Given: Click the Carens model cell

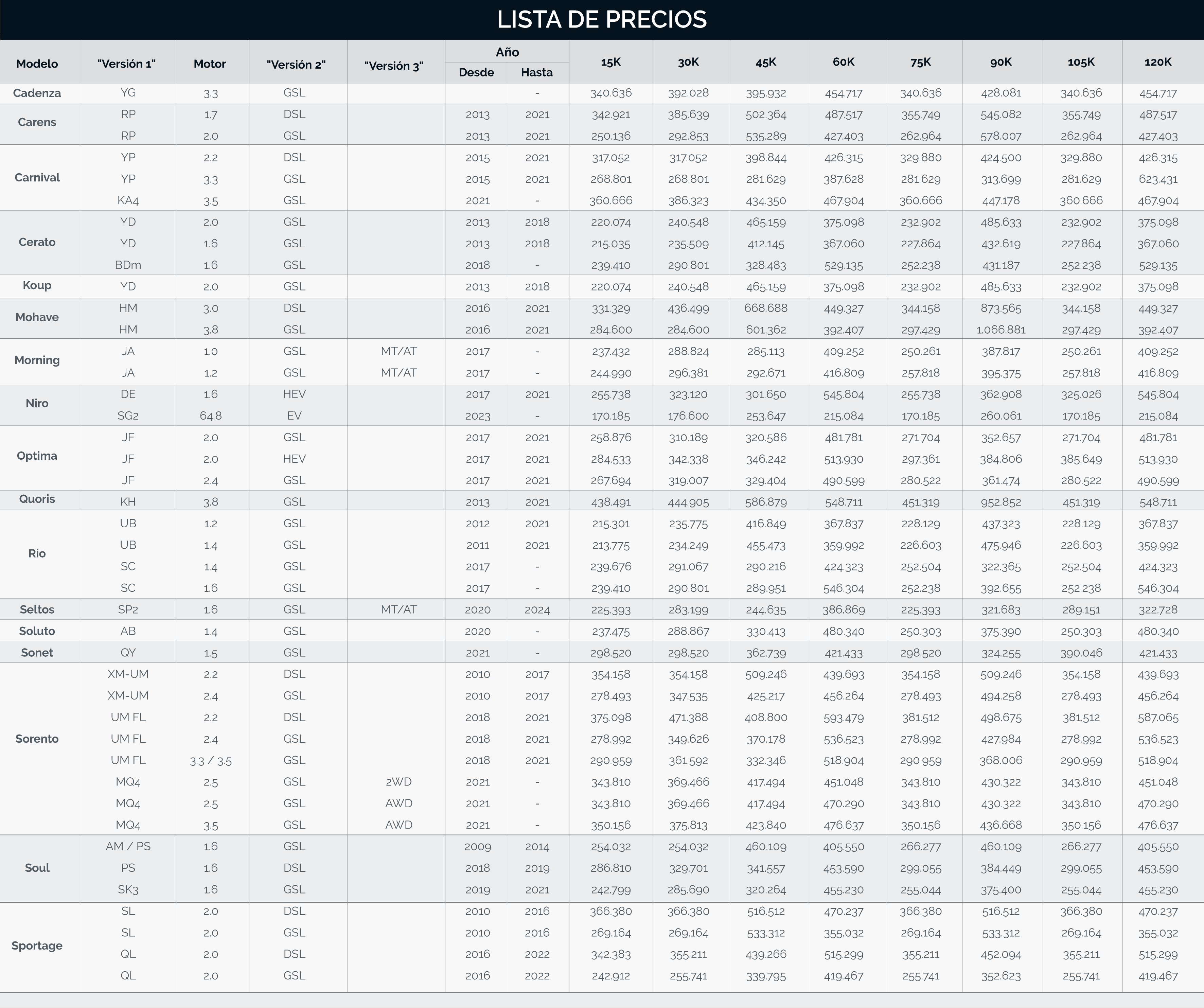Looking at the screenshot, I should point(37,122).
